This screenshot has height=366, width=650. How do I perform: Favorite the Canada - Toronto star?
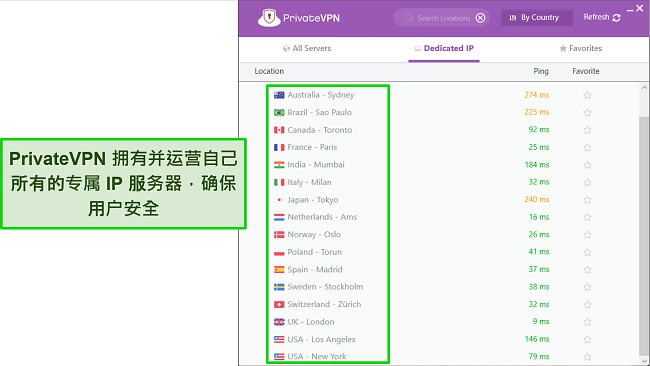587,130
